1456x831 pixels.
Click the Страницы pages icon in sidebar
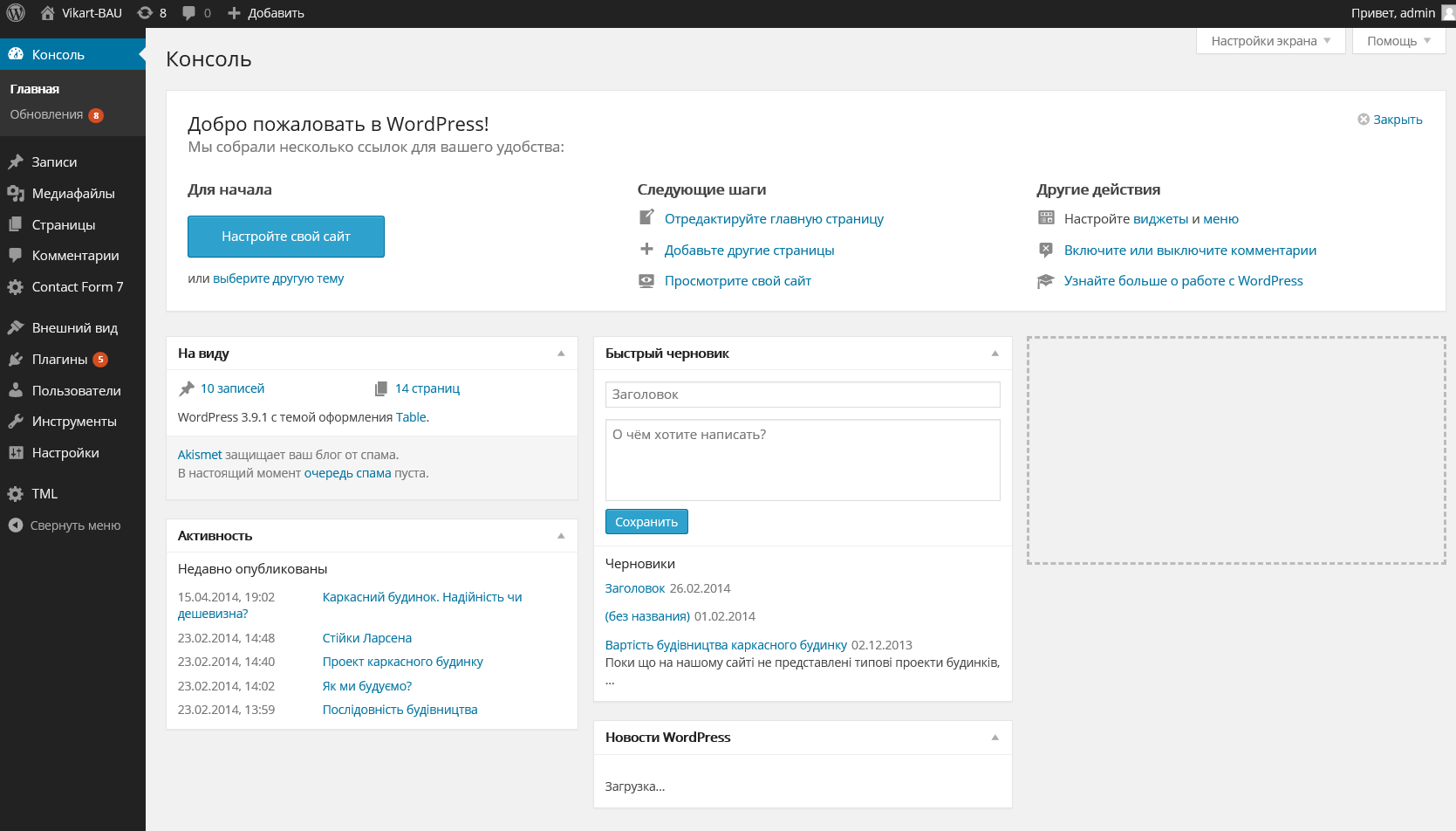click(16, 224)
